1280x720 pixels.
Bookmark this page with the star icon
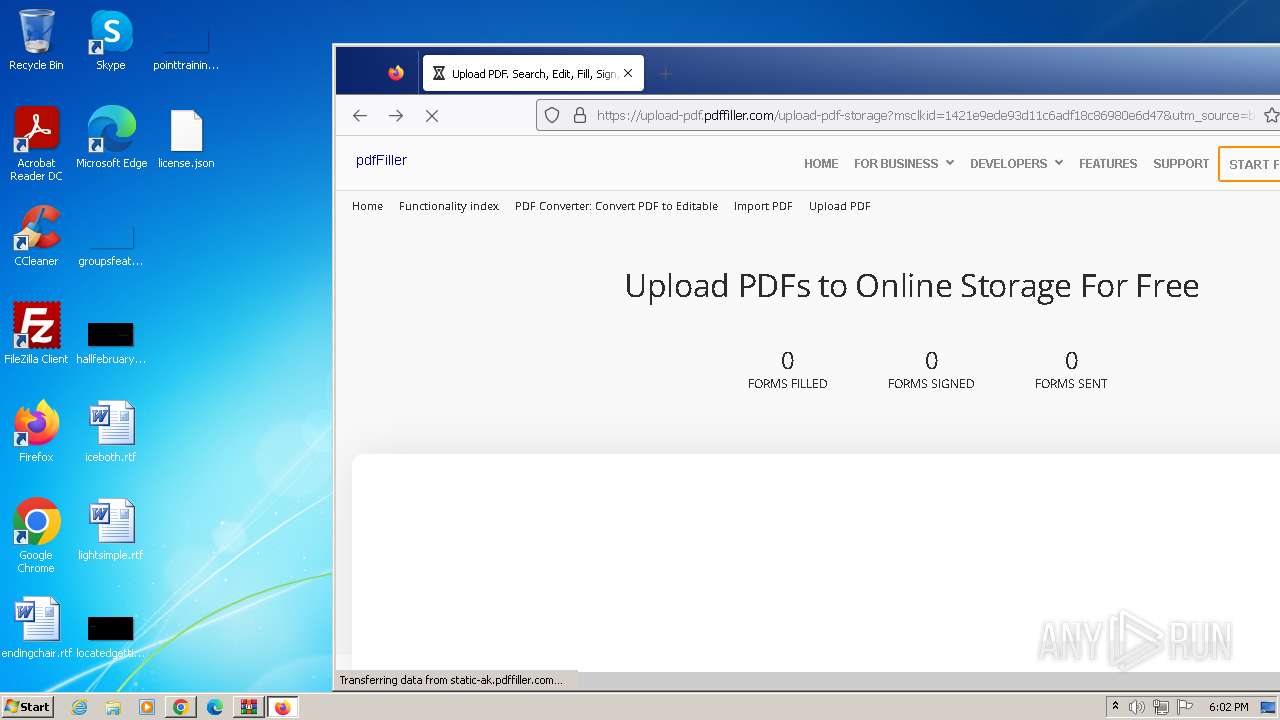pyautogui.click(x=1271, y=116)
